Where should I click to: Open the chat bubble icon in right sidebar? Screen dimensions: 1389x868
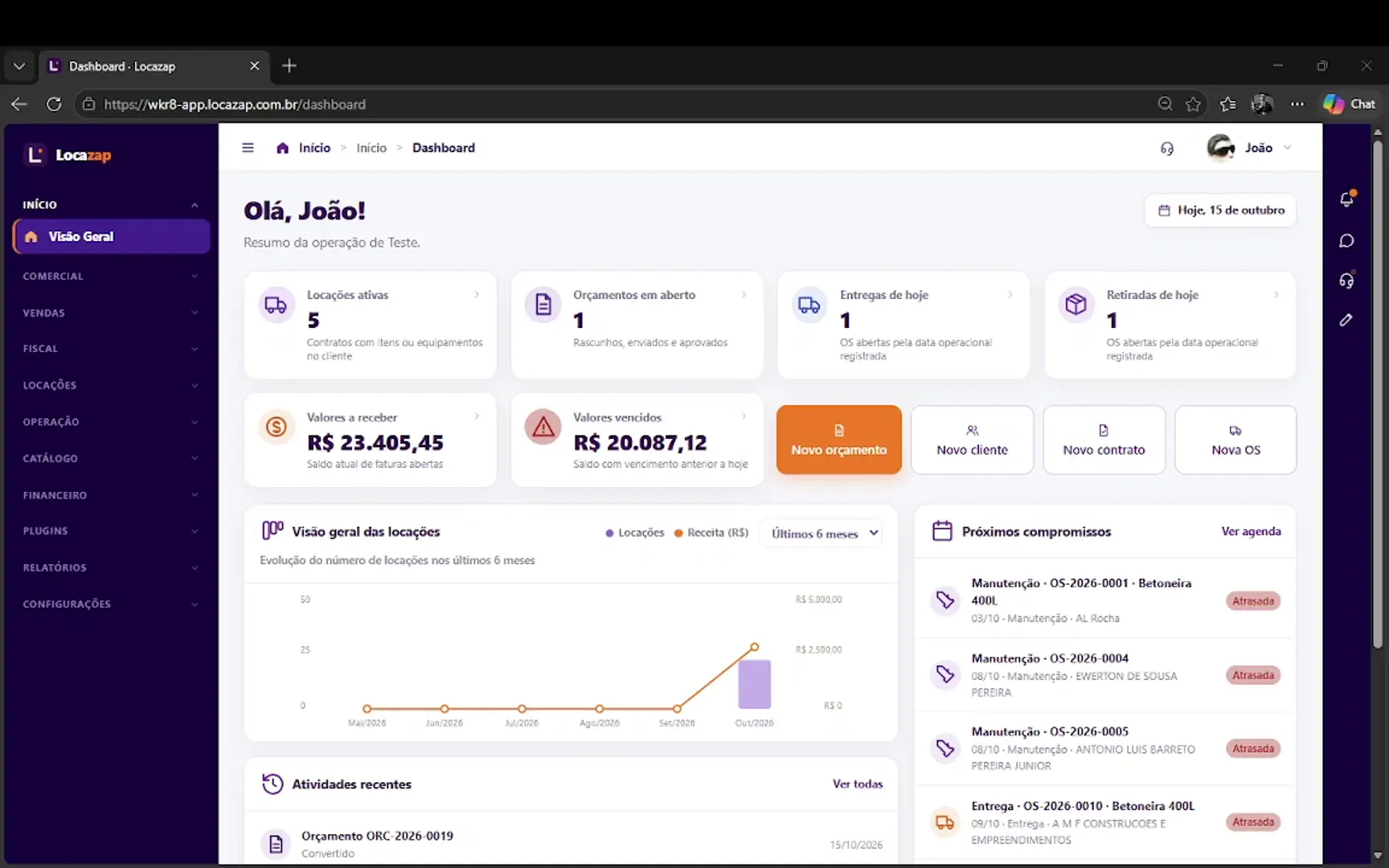[1346, 241]
